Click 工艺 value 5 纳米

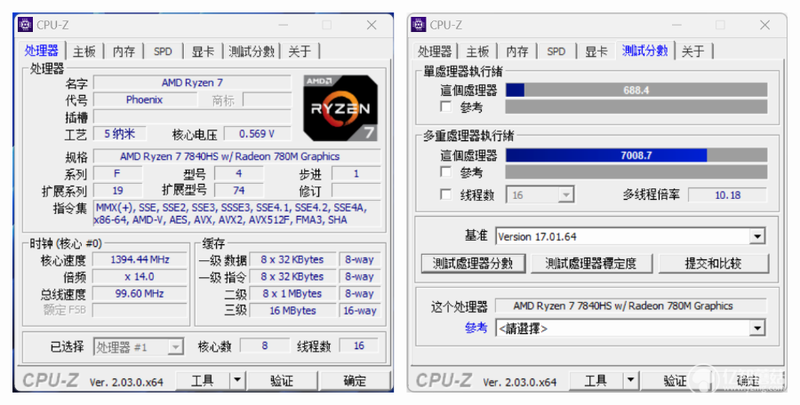pyautogui.click(x=119, y=134)
